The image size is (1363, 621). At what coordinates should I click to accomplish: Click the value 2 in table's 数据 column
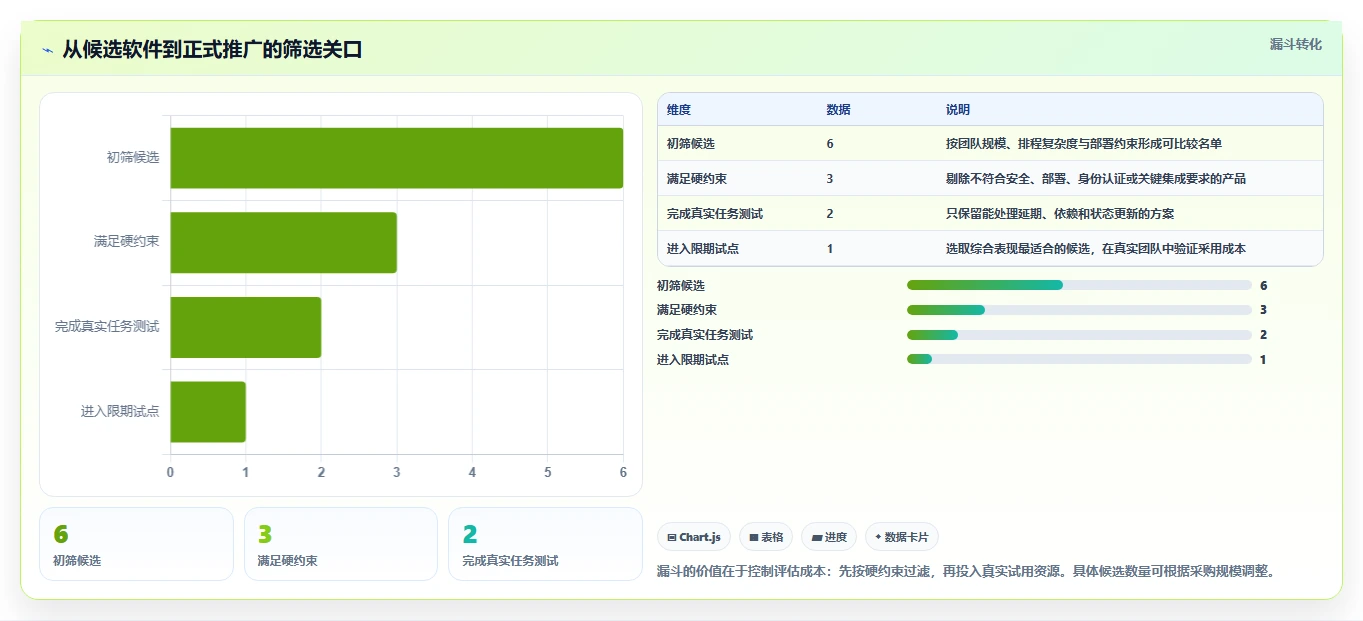(x=830, y=214)
